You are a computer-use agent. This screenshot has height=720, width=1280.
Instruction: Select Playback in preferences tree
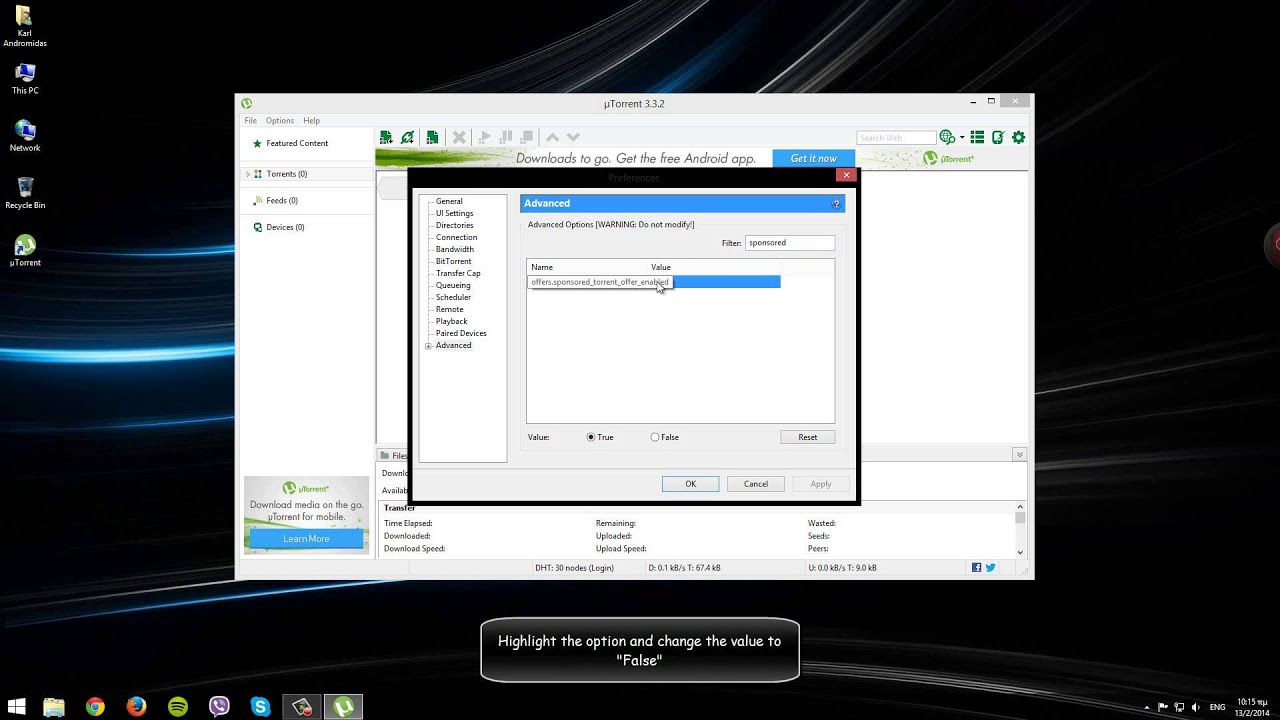tap(452, 321)
